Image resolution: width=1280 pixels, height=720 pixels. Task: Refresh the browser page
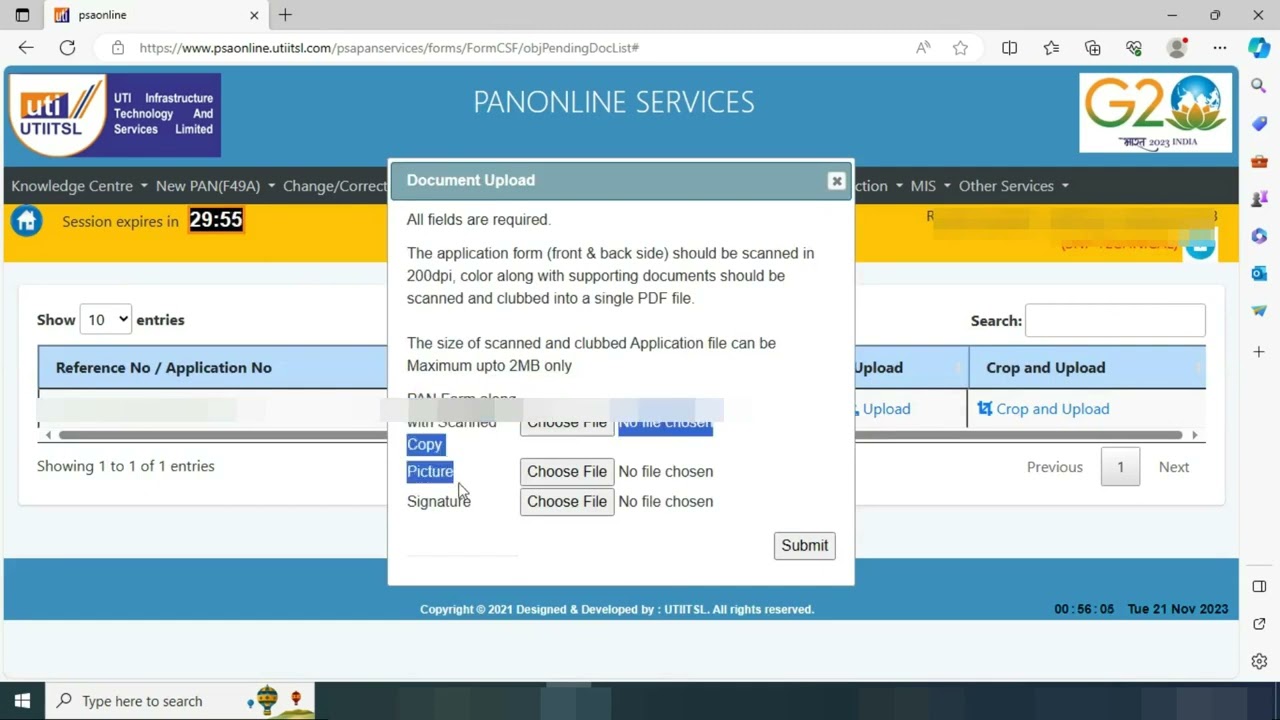pos(67,47)
